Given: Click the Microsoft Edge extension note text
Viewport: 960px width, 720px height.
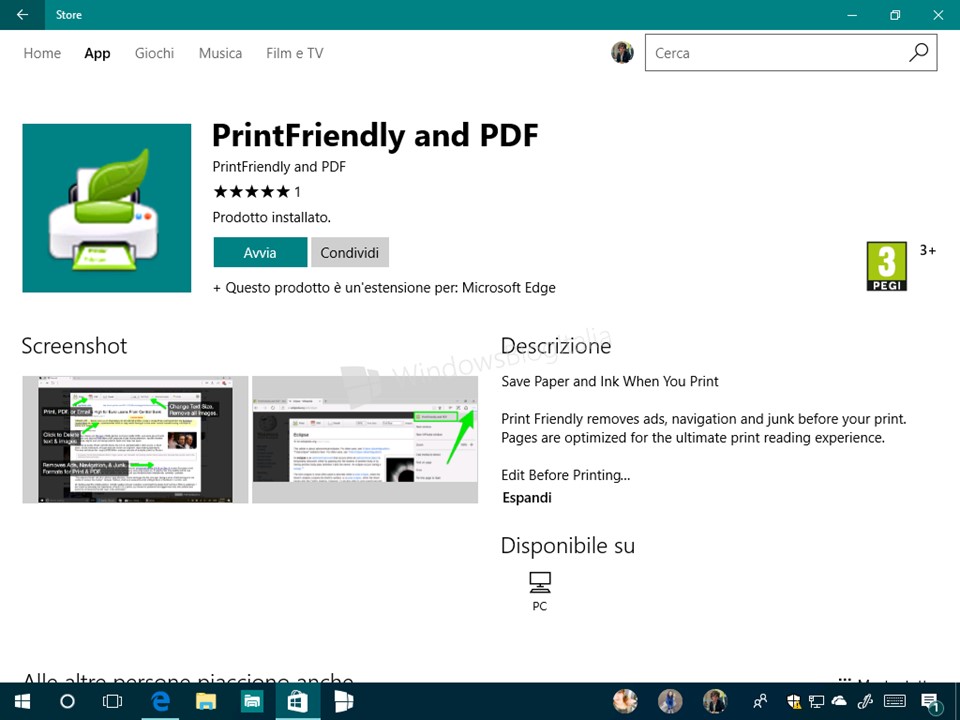Looking at the screenshot, I should [384, 288].
